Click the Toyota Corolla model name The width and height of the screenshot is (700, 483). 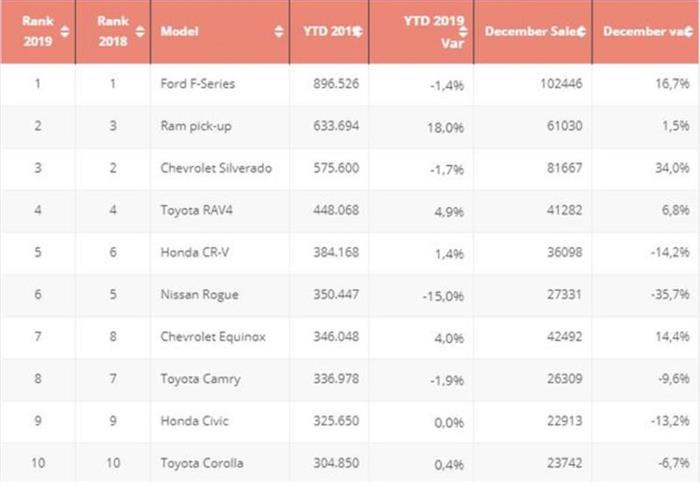(202, 464)
